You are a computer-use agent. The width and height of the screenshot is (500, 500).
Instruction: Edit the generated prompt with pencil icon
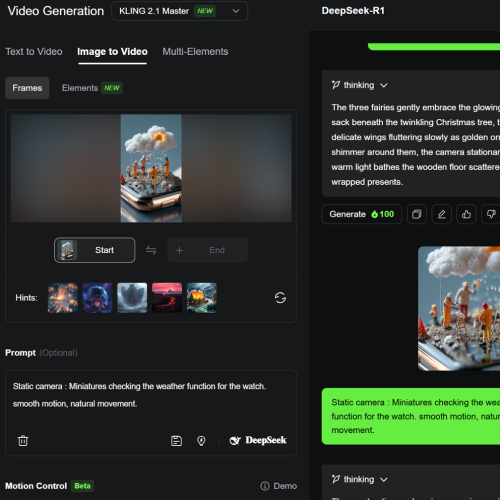(x=442, y=214)
